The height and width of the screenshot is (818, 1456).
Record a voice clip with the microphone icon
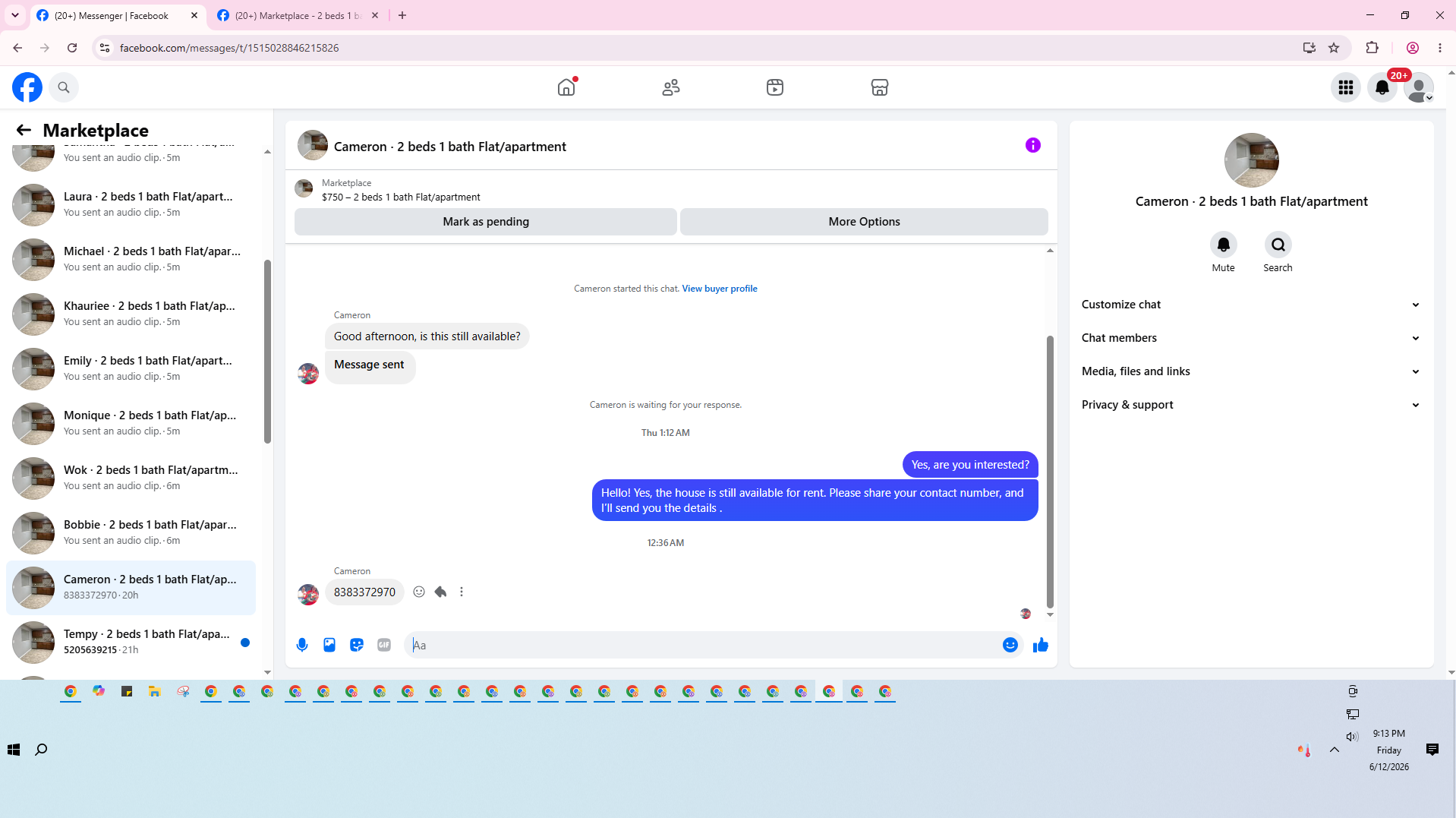click(x=302, y=645)
